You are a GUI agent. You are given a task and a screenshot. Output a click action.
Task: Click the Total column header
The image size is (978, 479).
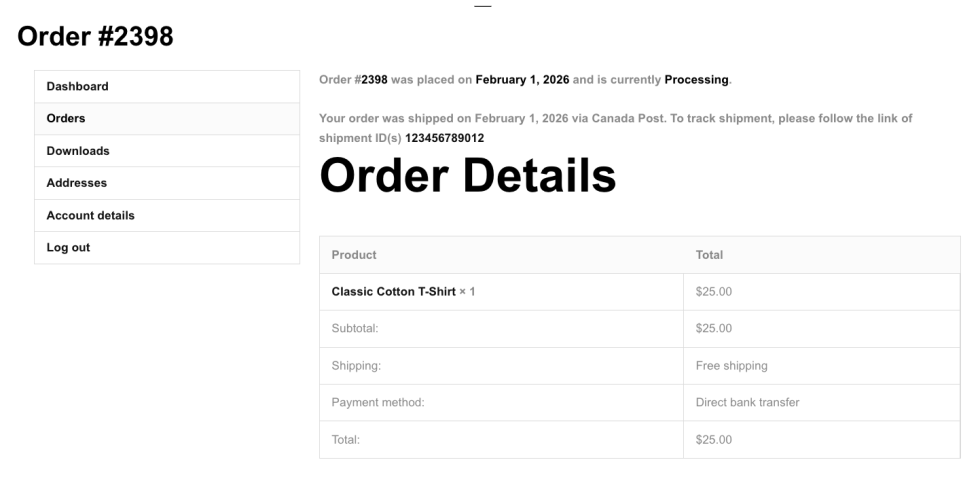pyautogui.click(x=709, y=255)
